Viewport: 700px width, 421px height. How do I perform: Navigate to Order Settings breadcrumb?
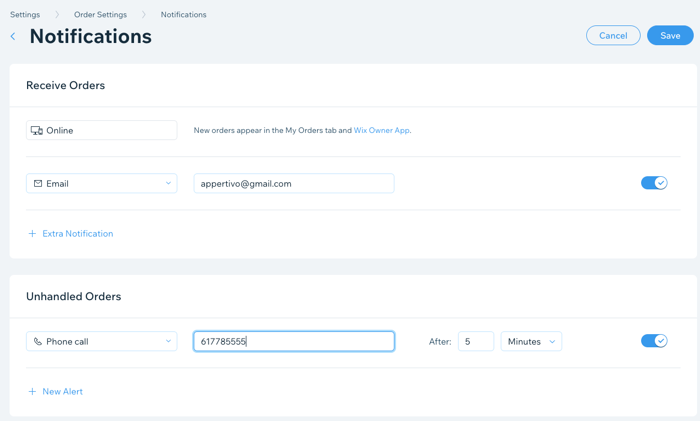pyautogui.click(x=100, y=15)
